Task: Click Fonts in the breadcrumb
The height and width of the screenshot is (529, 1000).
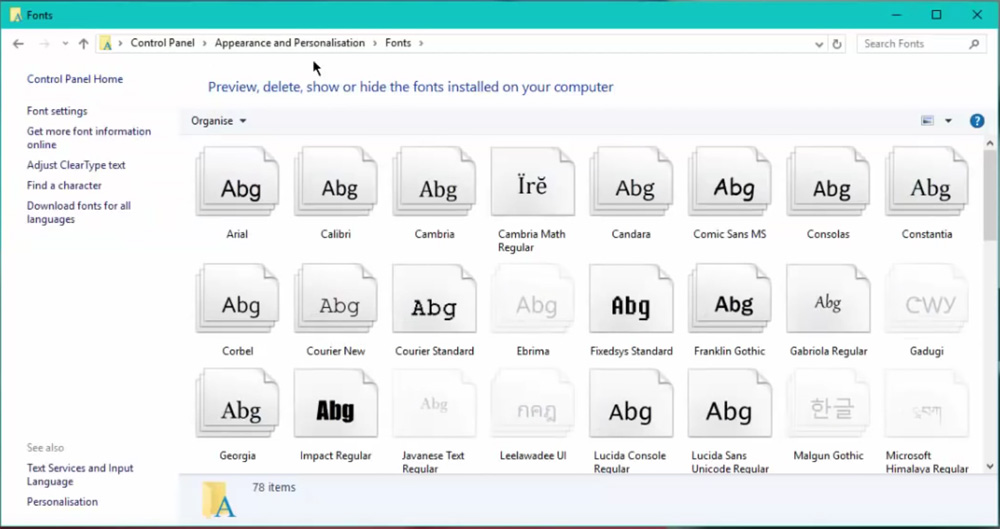Action: [x=398, y=43]
